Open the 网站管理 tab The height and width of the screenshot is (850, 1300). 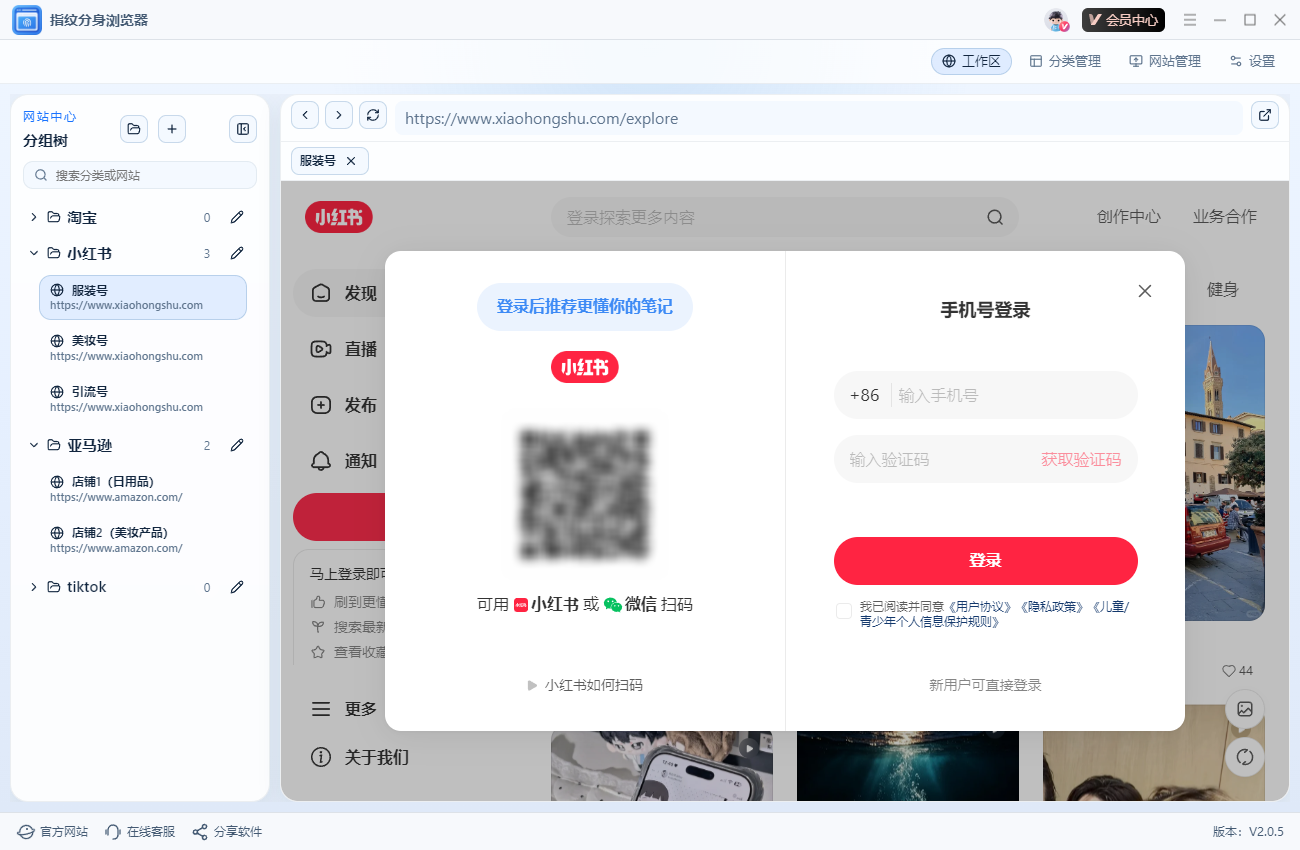[1165, 61]
